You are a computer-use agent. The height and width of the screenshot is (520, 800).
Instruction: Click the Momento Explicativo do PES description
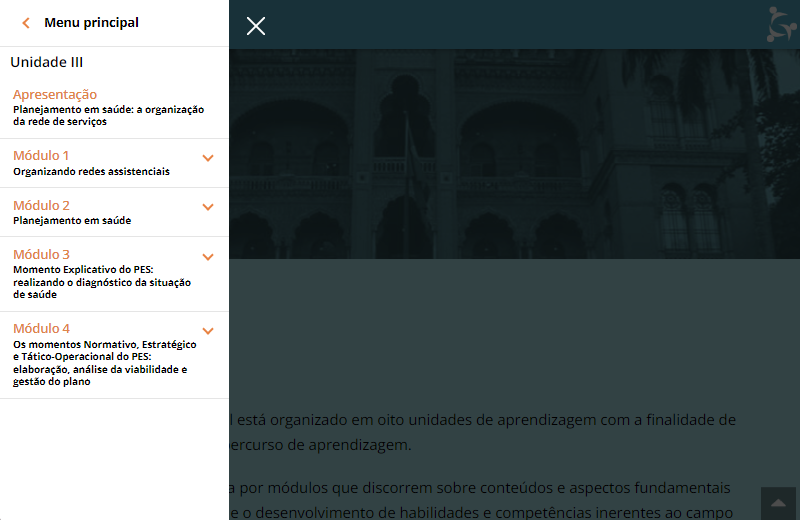click(x=101, y=282)
